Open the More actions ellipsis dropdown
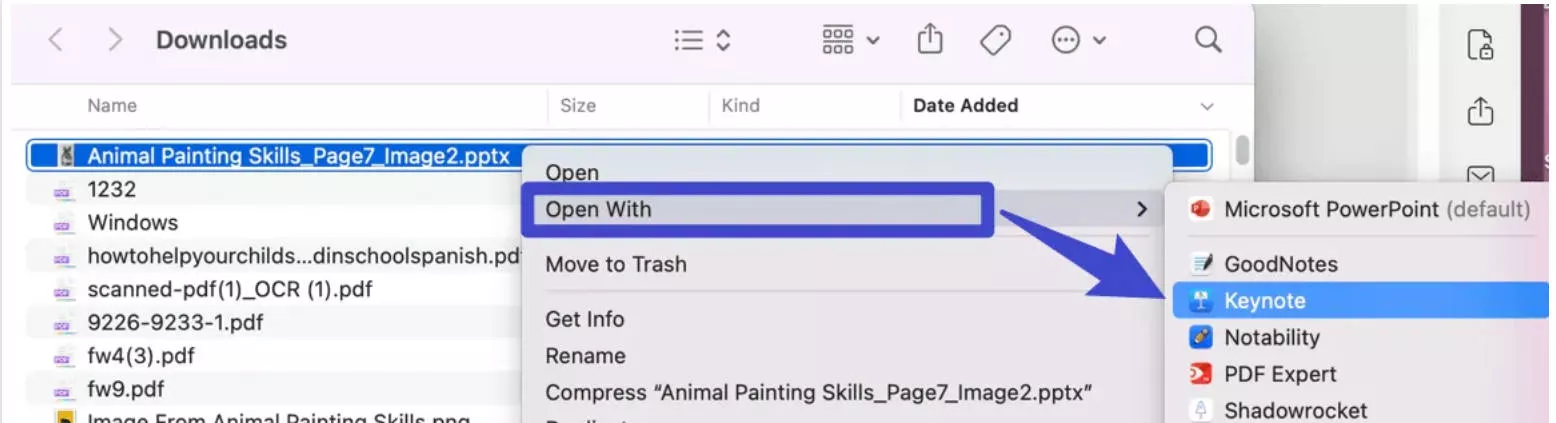Viewport: 1556px width, 423px height. point(1079,40)
